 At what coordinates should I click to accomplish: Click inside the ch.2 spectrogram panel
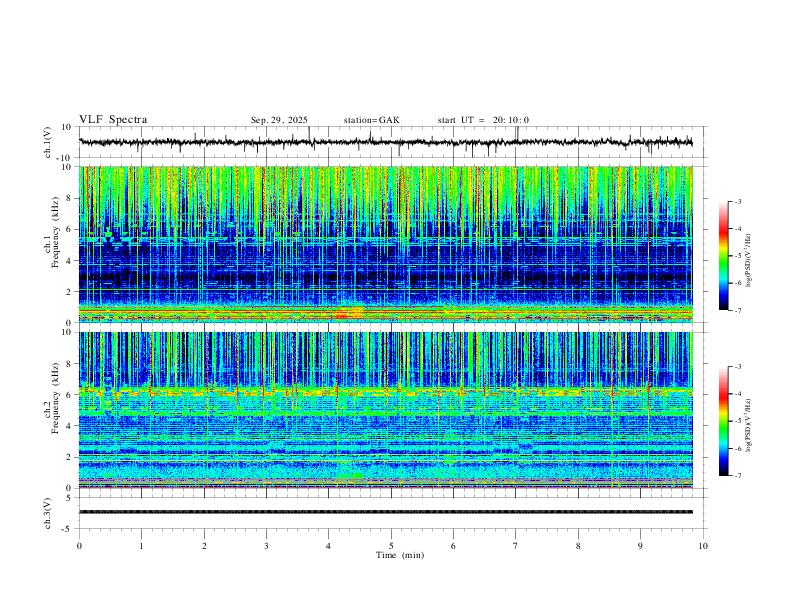[x=386, y=410]
